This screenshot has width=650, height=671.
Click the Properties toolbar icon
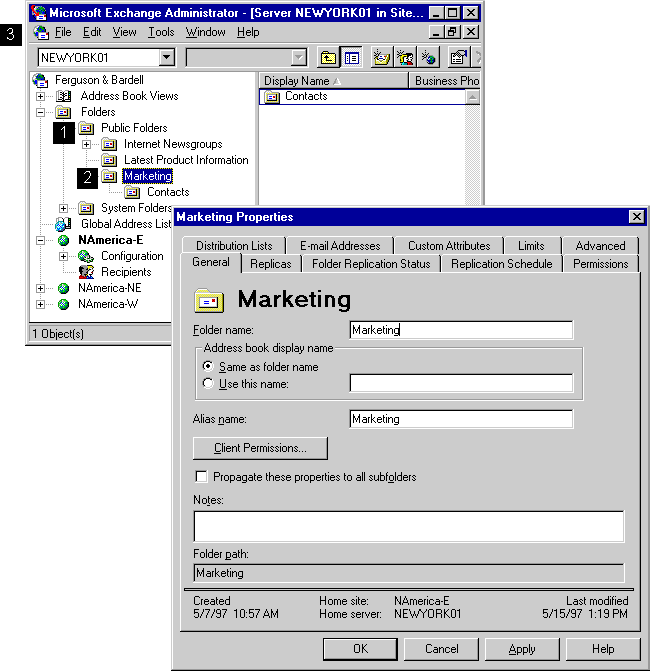click(x=458, y=57)
